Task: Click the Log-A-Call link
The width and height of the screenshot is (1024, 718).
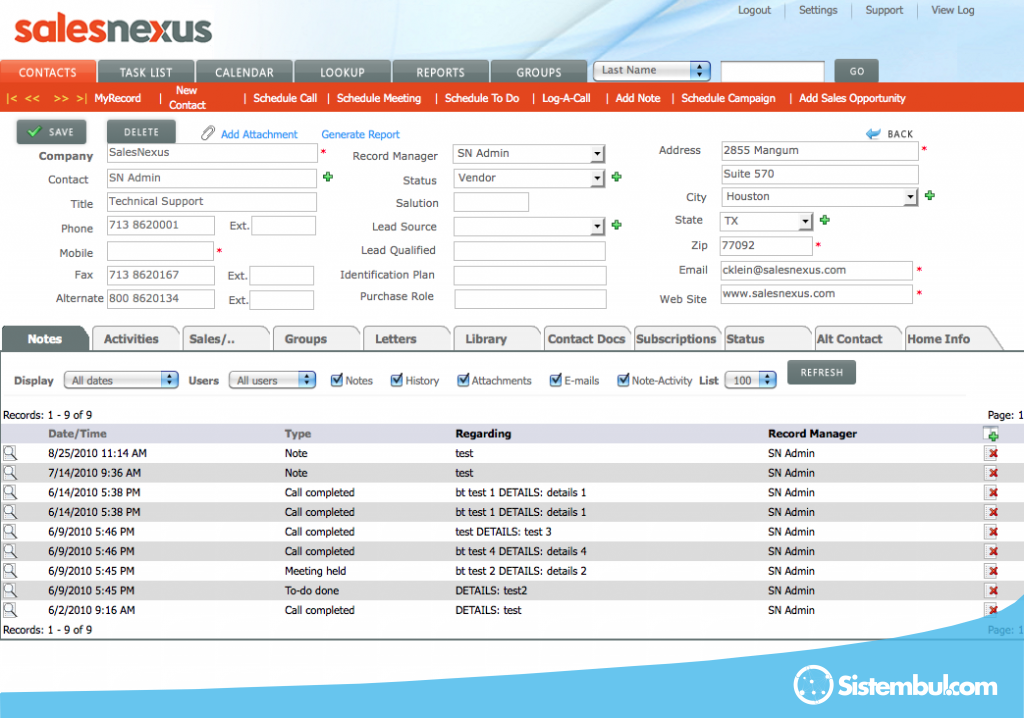Action: [566, 98]
